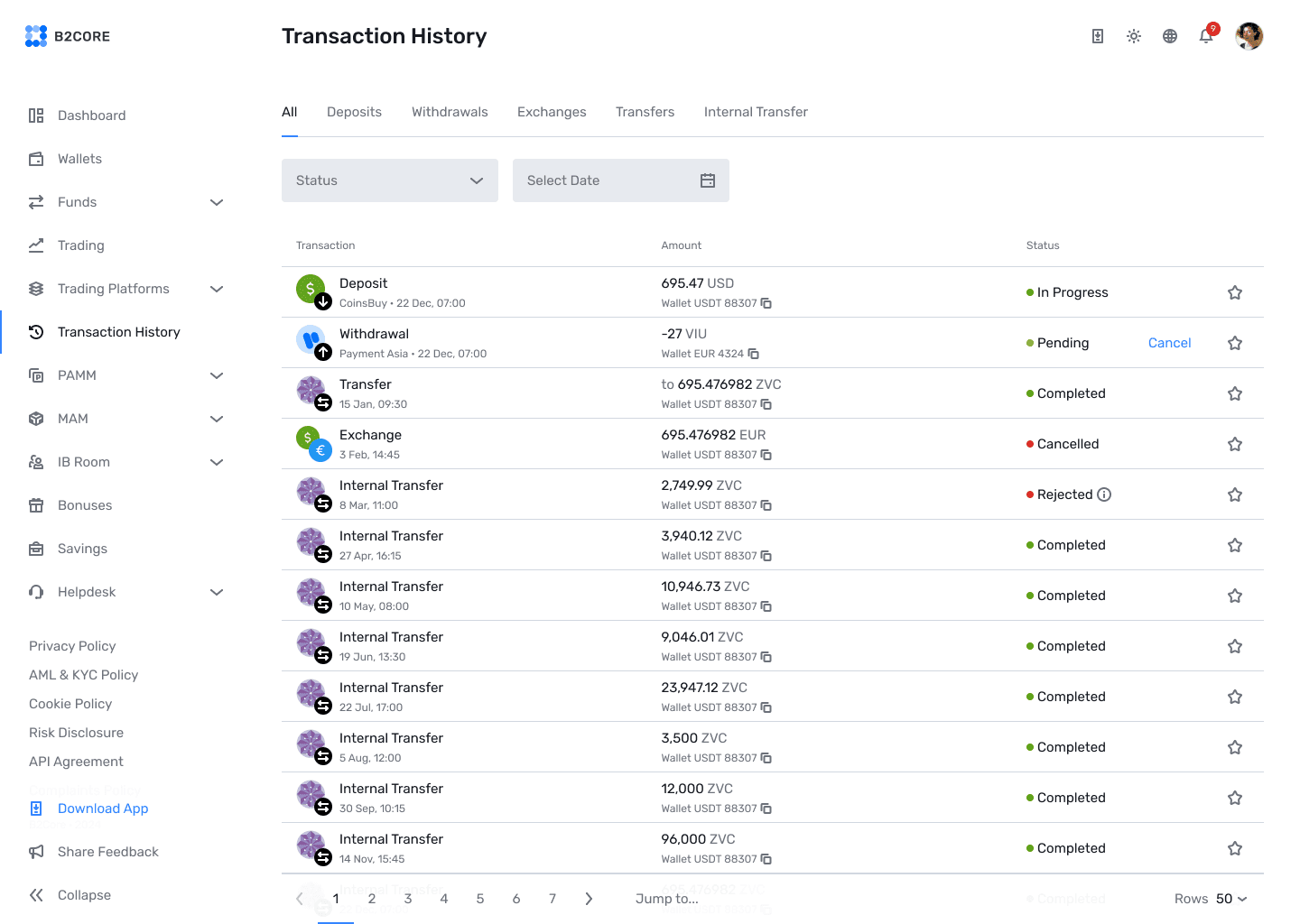1300x924 pixels.
Task: Favorite the Deposit transaction star
Action: pos(1235,292)
